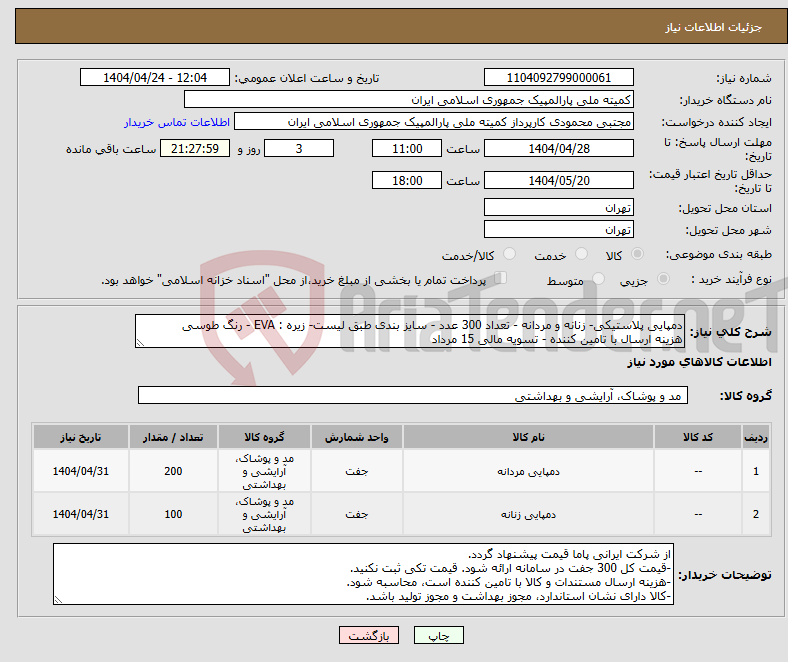Click the row number 1 cell
Screen dimensions: 788x662
pos(756,471)
